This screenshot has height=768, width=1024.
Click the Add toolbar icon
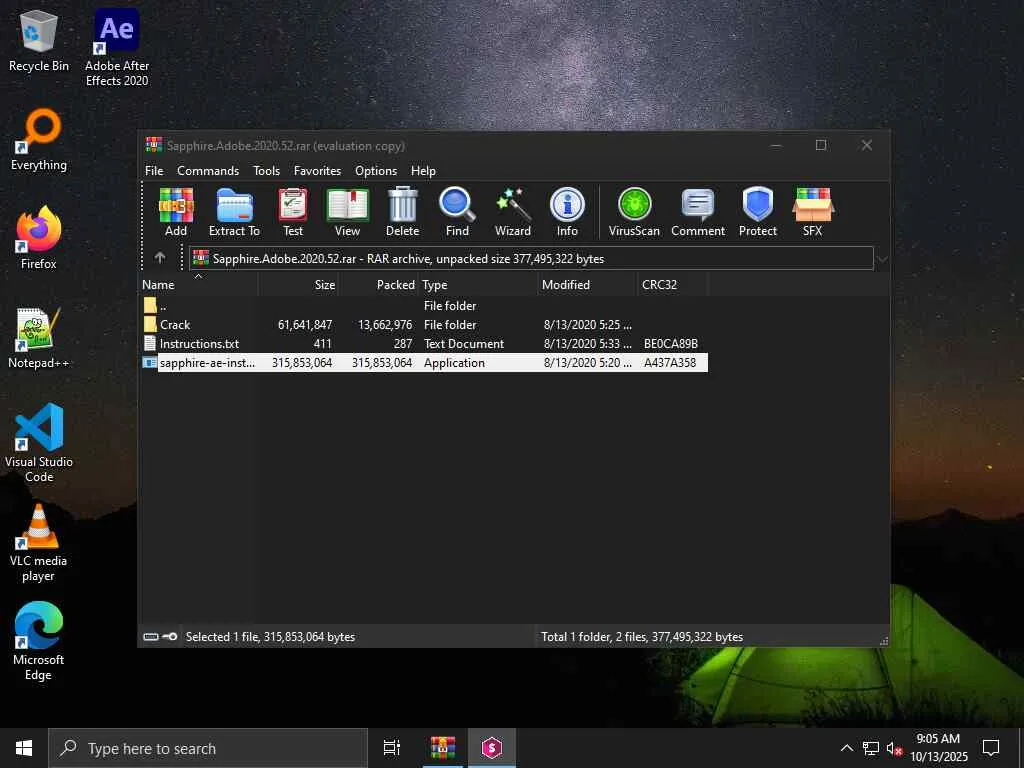pyautogui.click(x=176, y=212)
